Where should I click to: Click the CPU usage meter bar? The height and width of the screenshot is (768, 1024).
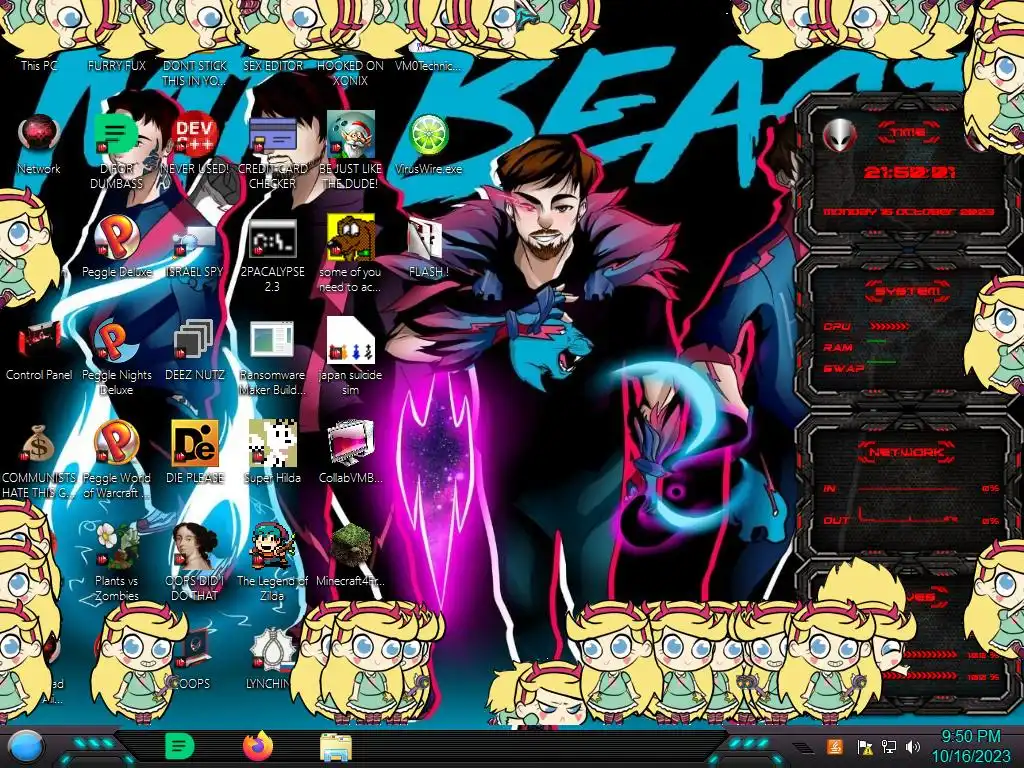[889, 326]
